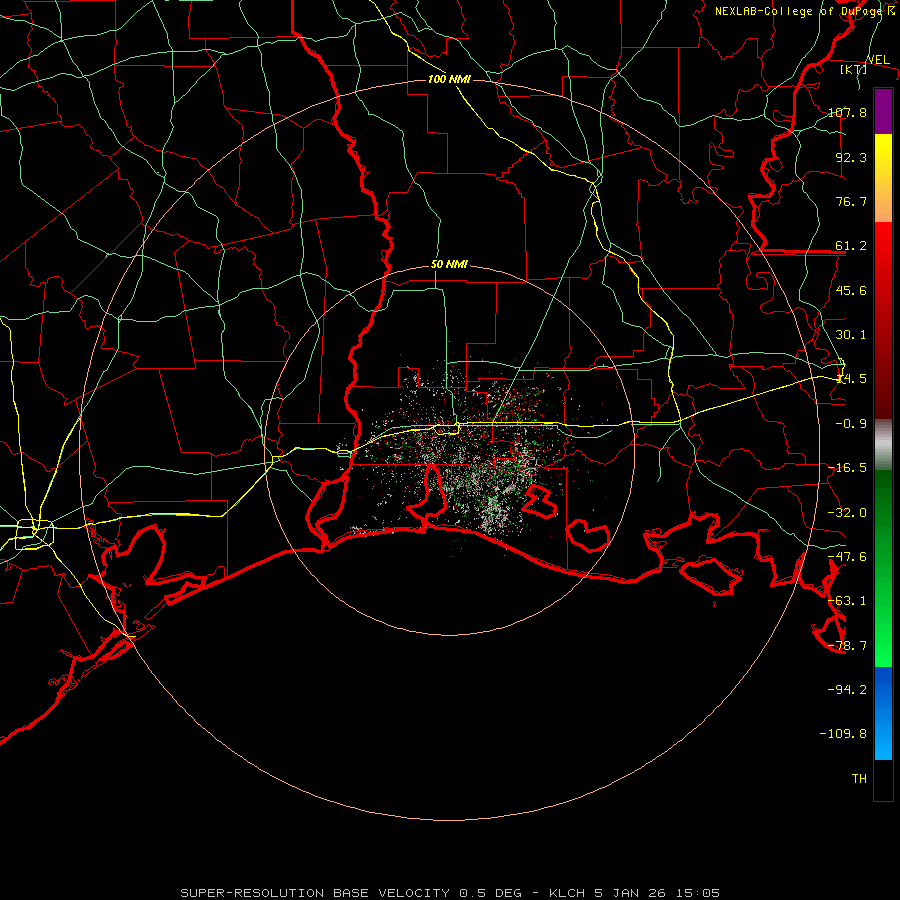Click the -32.0 velocity scale value
The image size is (900, 900).
coord(847,513)
